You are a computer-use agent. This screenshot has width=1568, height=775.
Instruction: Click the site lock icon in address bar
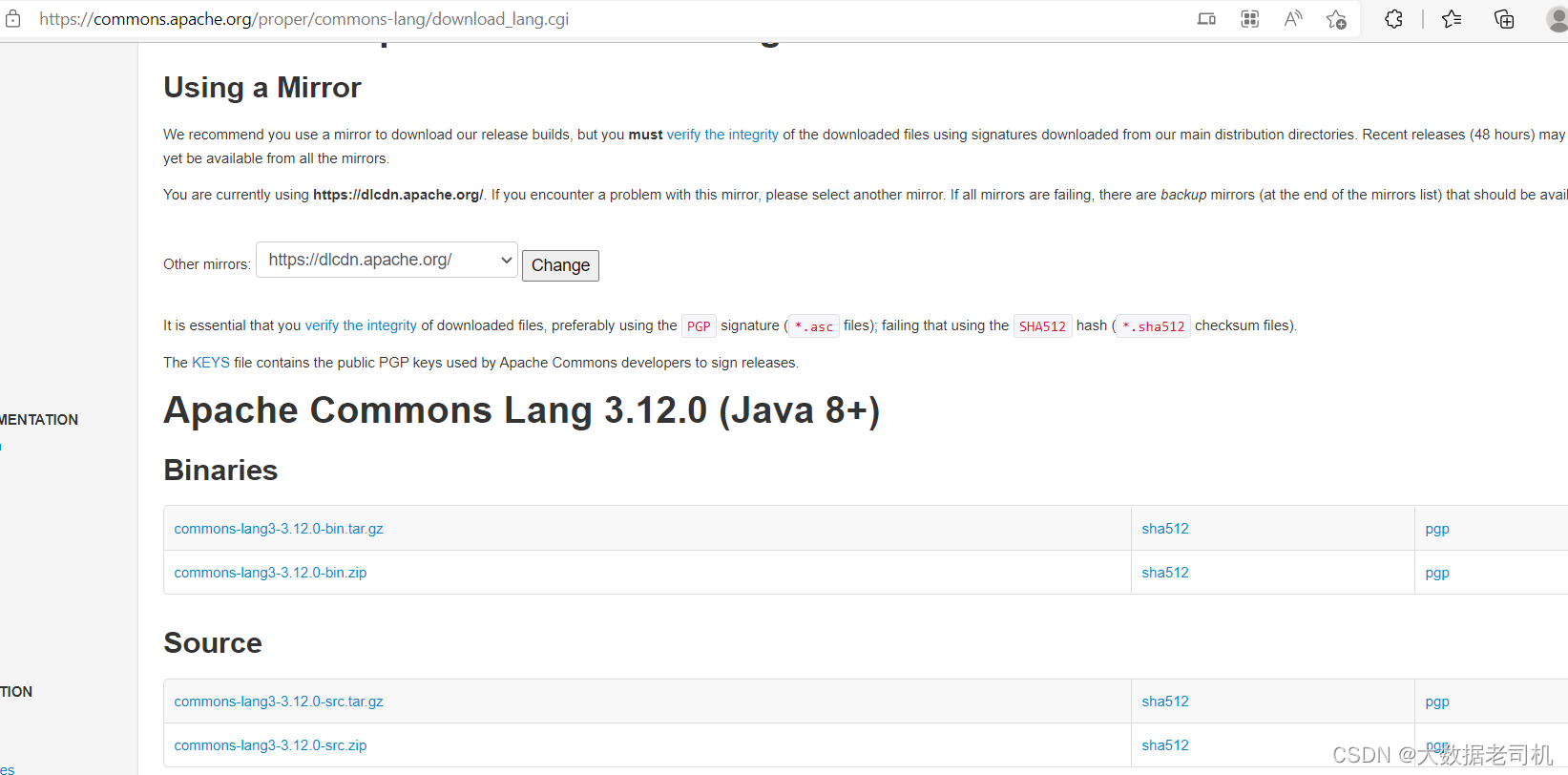click(x=12, y=19)
